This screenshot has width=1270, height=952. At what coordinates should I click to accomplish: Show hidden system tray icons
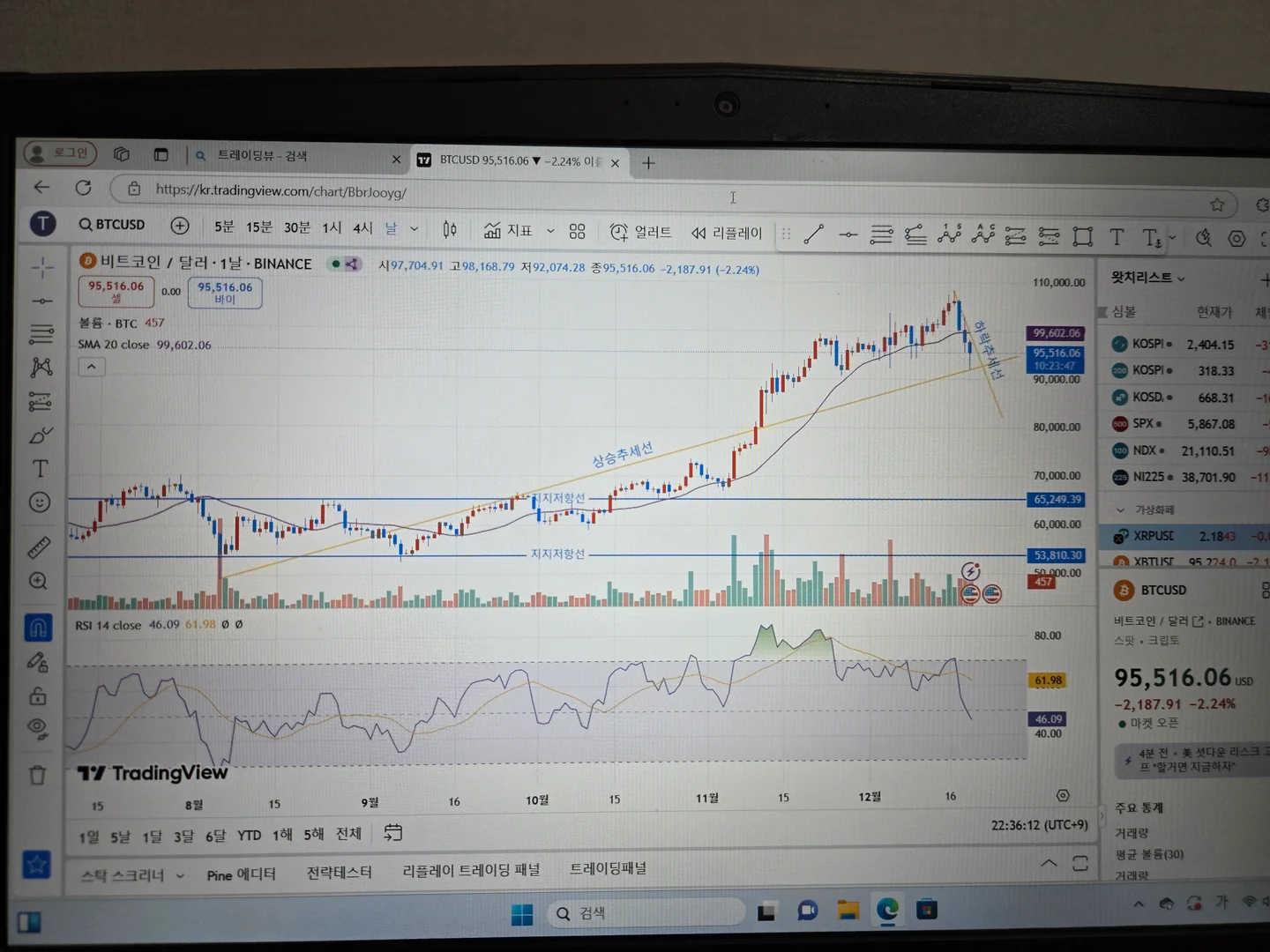tap(1139, 904)
